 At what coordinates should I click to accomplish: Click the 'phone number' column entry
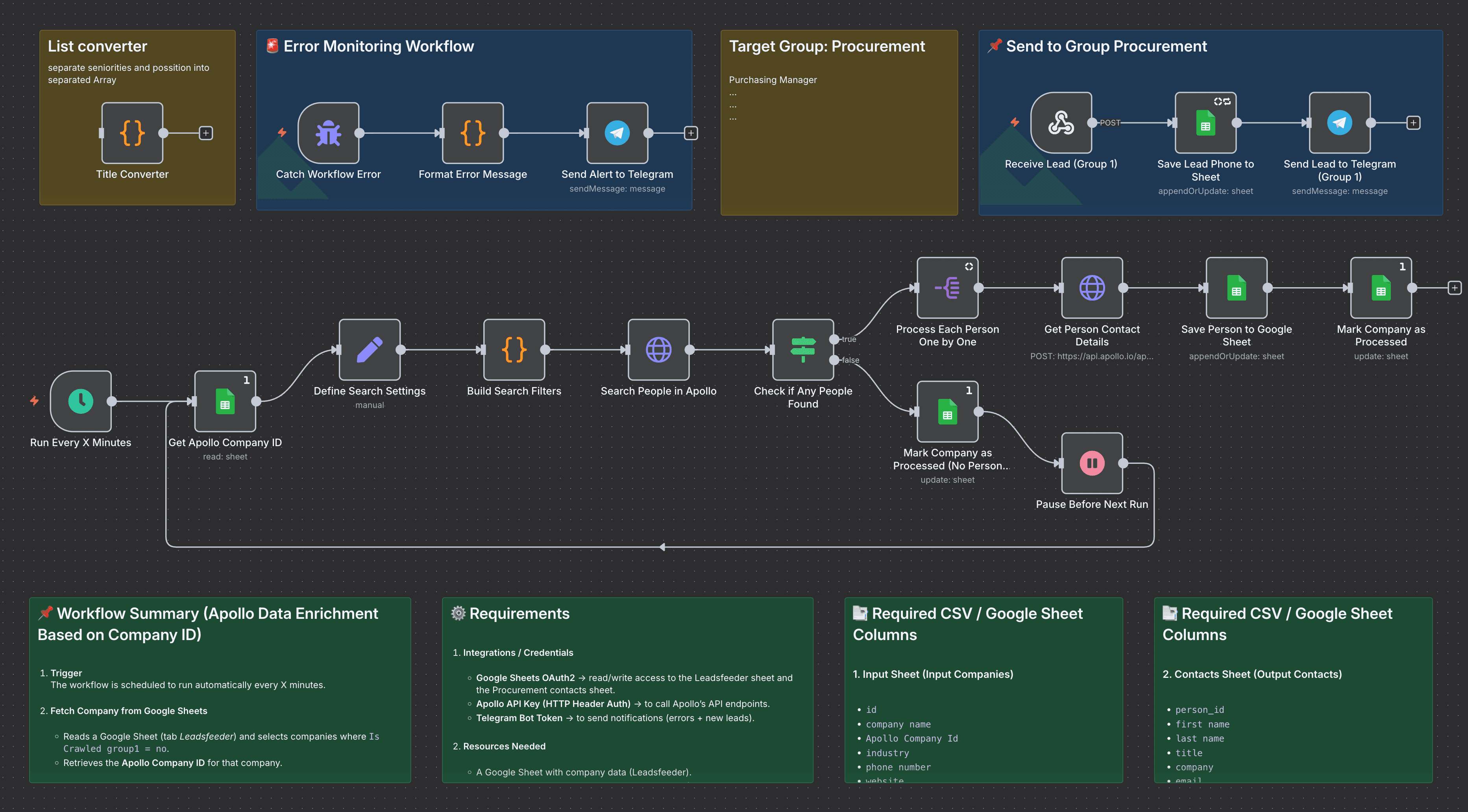898,768
